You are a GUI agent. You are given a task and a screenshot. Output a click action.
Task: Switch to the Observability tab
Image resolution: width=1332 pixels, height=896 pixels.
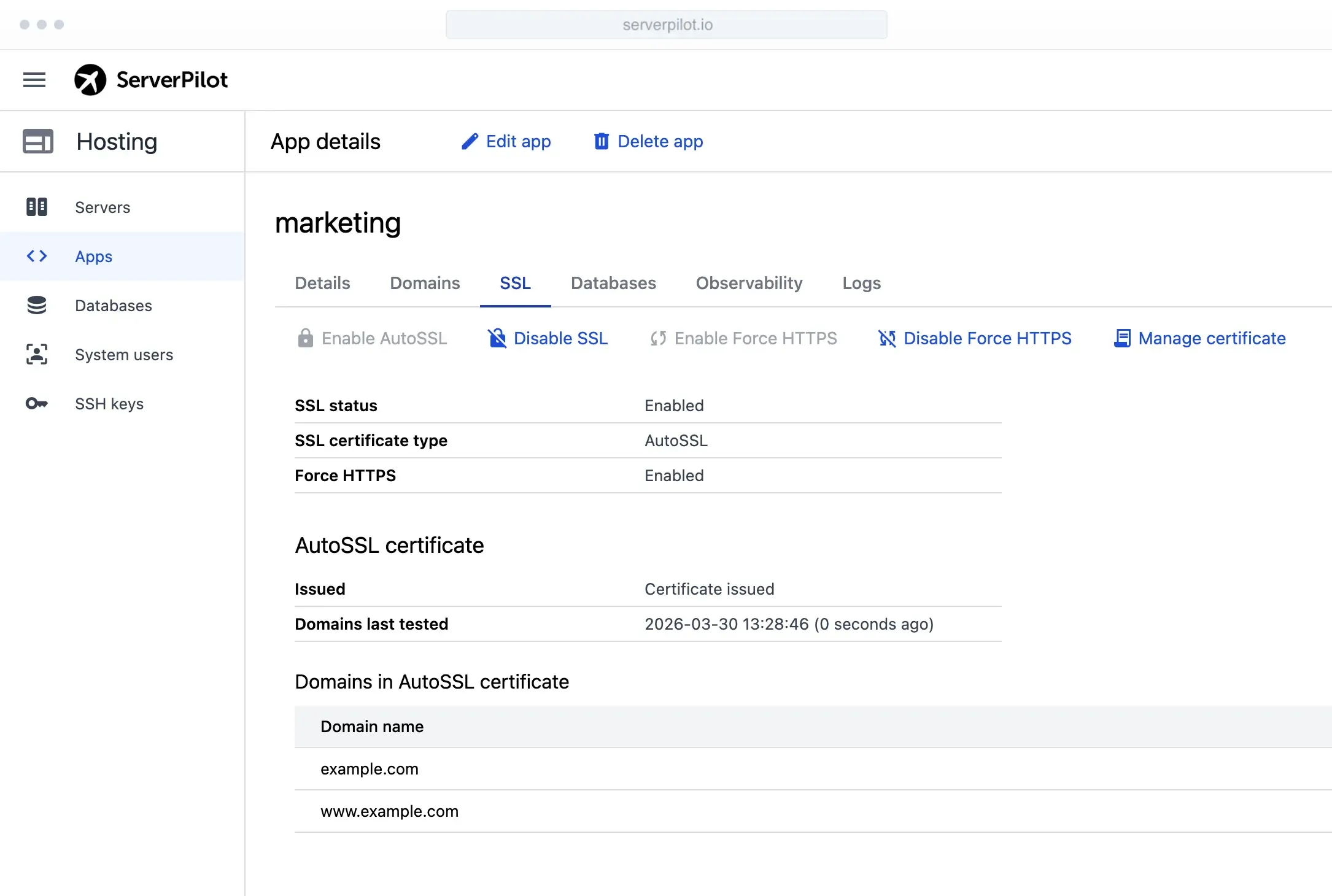coord(749,283)
